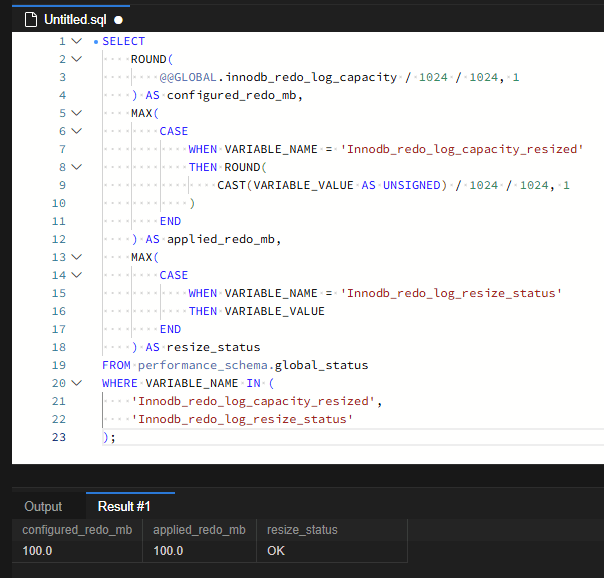Click CAST(VARIABLE_VALUE AS UNSIGNED) on line 9

[x=332, y=185]
